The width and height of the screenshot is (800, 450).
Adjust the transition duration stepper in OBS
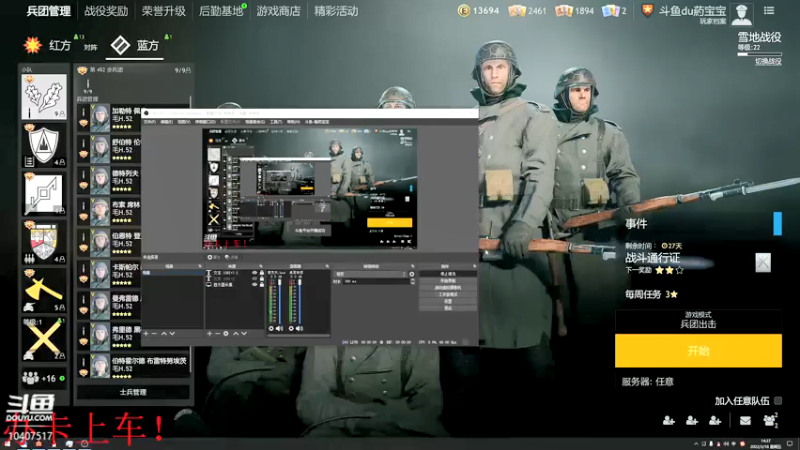tap(412, 281)
